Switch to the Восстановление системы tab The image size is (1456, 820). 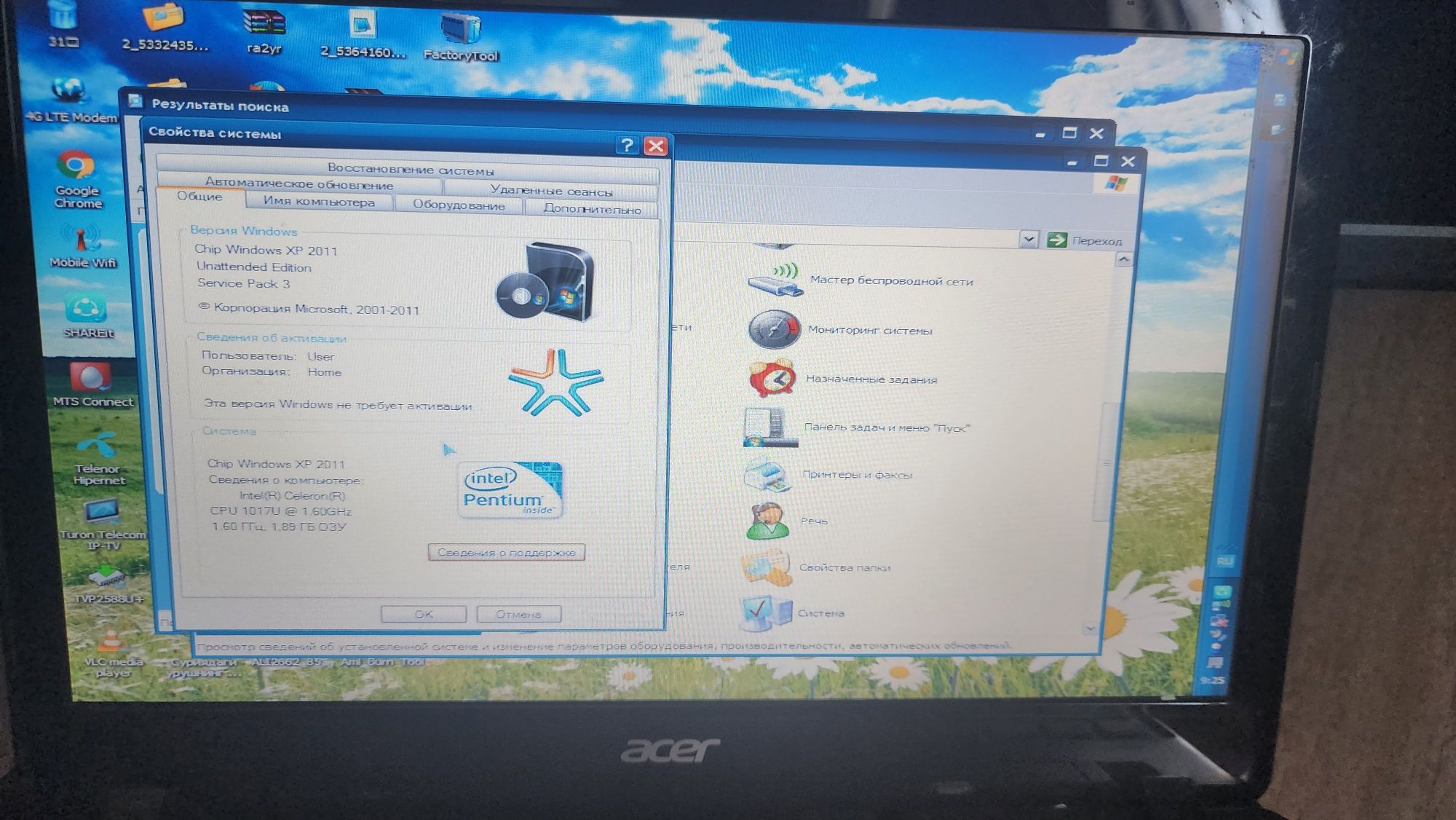tap(409, 169)
